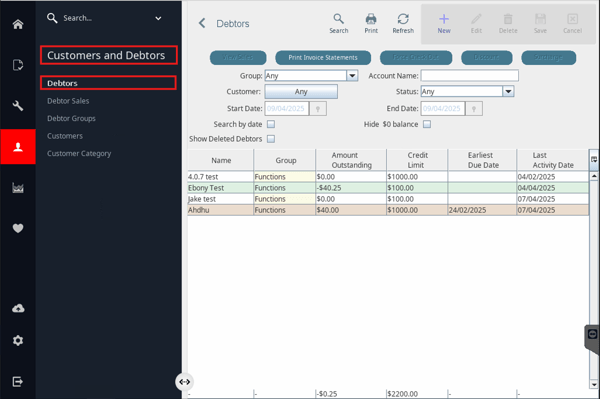The height and width of the screenshot is (399, 600).
Task: Click the Force Check Out button
Action: [x=416, y=58]
